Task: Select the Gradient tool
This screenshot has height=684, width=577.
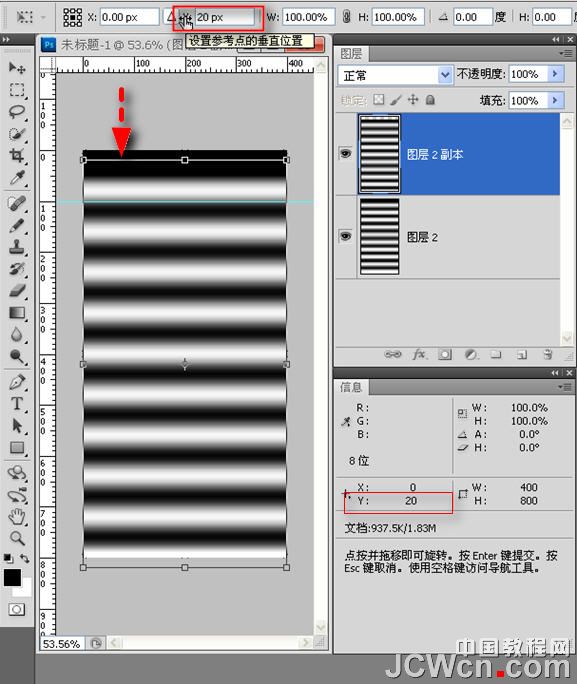Action: (17, 313)
